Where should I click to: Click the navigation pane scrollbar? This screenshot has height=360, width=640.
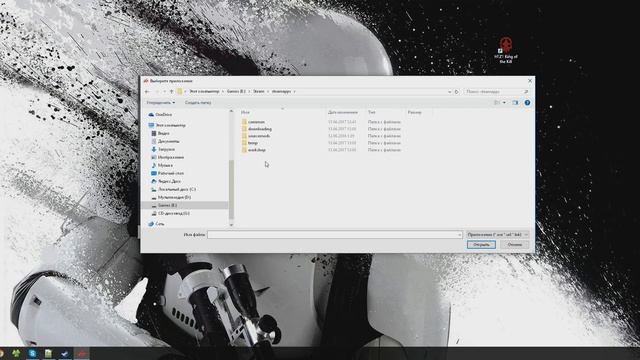tap(231, 189)
